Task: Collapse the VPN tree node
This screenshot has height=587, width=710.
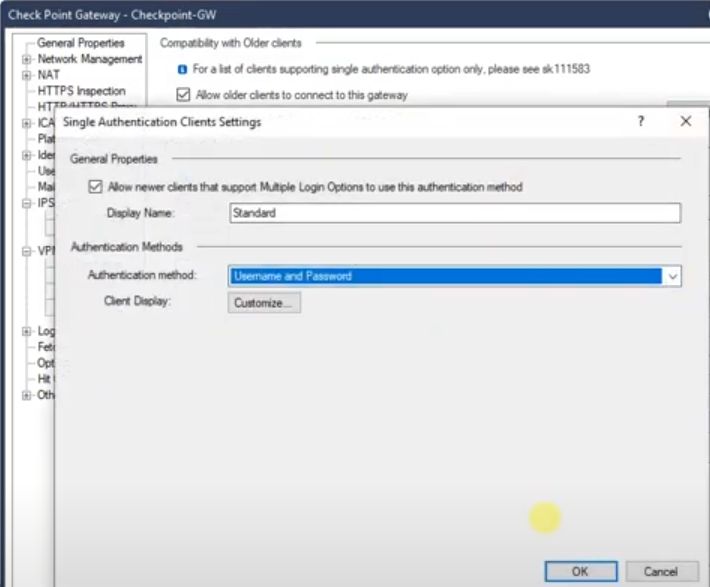Action: pos(27,251)
